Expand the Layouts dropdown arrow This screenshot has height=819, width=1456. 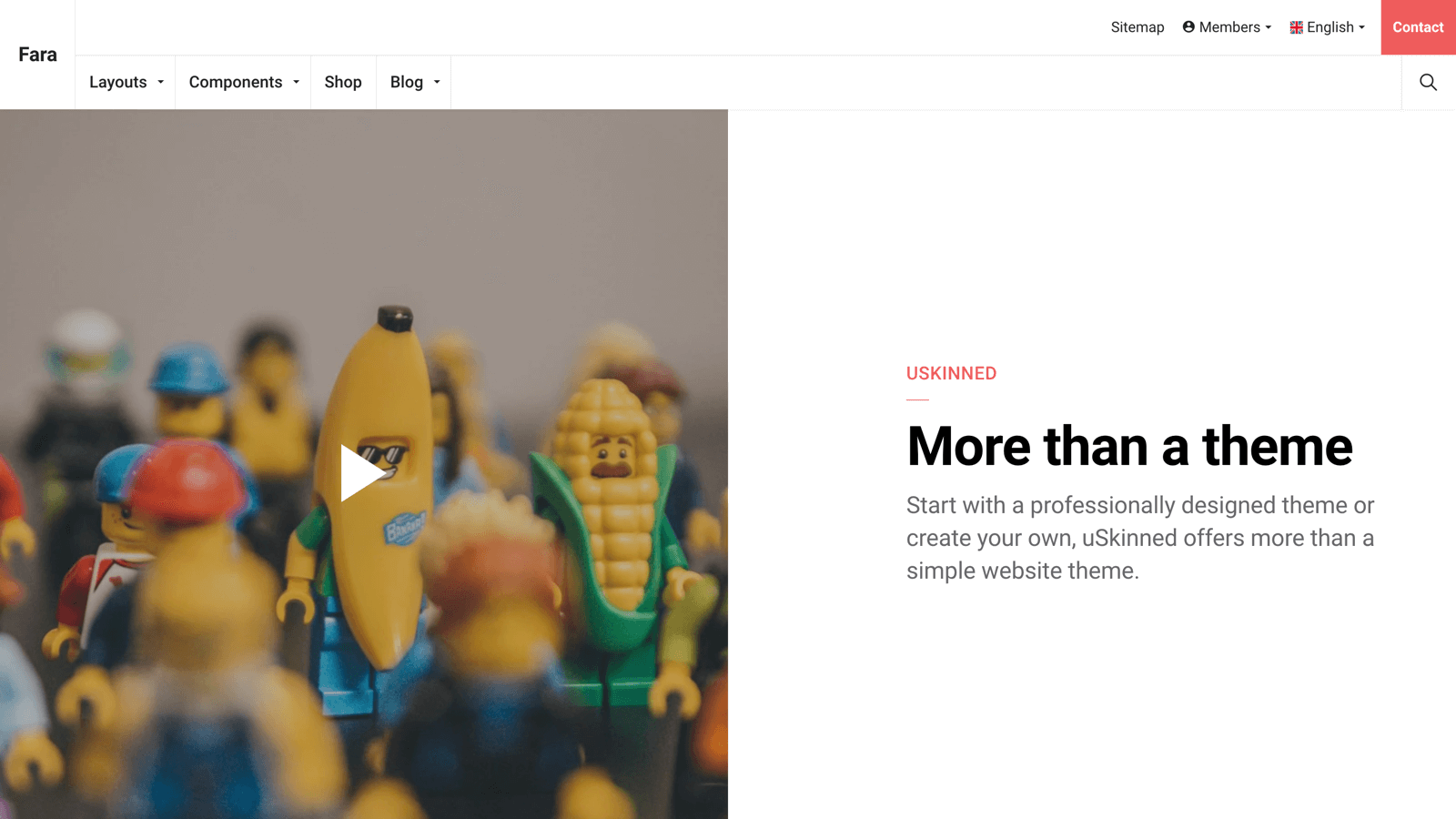161,82
